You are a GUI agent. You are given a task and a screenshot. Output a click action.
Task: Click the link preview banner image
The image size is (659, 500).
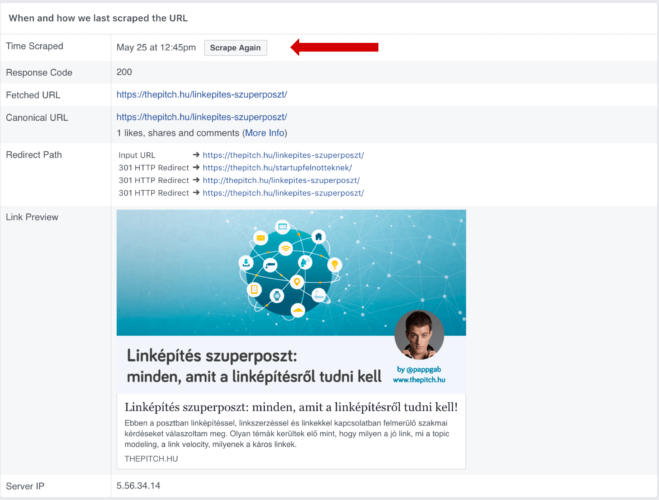[x=291, y=302]
